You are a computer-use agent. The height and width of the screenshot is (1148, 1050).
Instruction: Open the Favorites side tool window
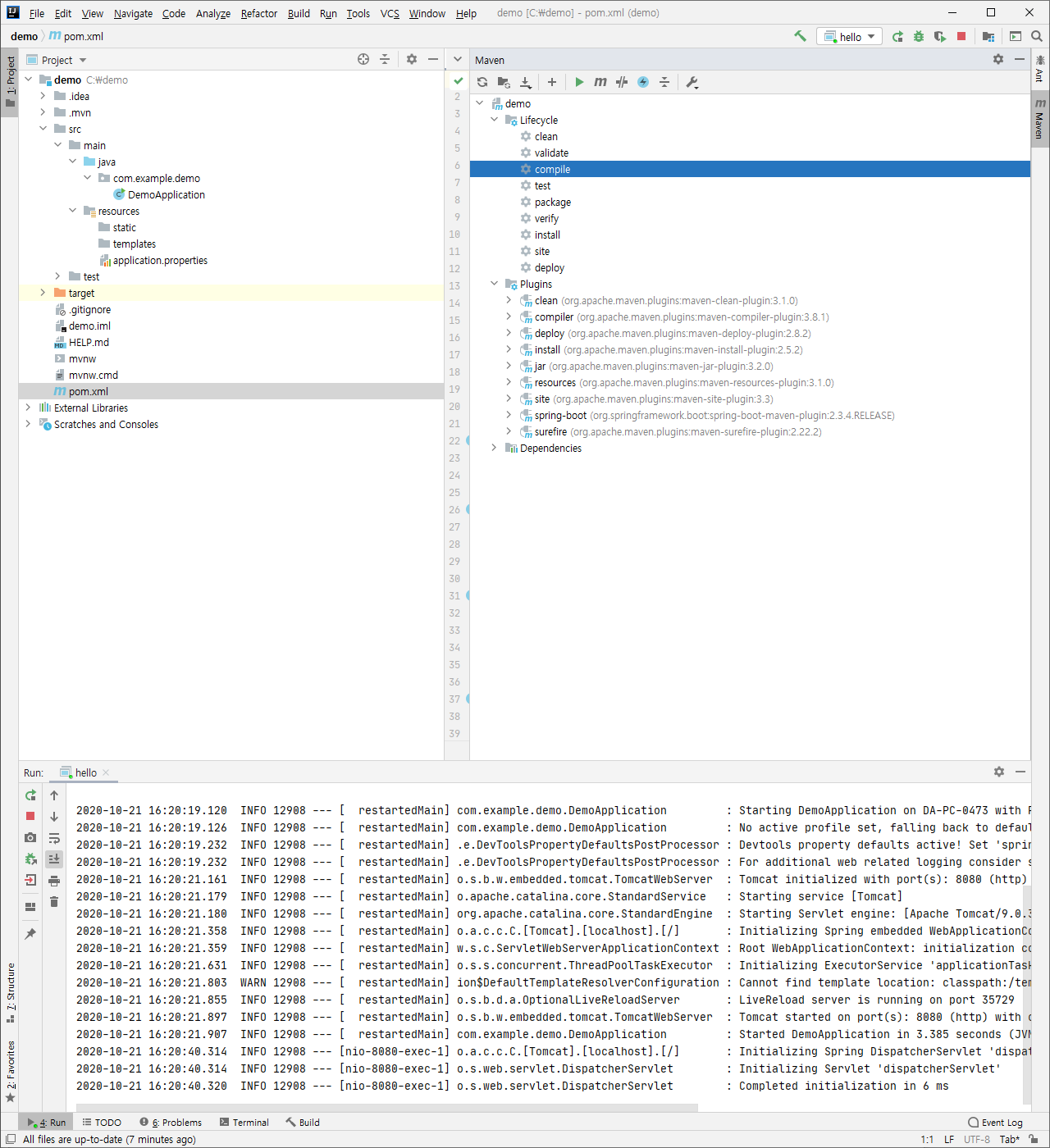pyautogui.click(x=10, y=1071)
